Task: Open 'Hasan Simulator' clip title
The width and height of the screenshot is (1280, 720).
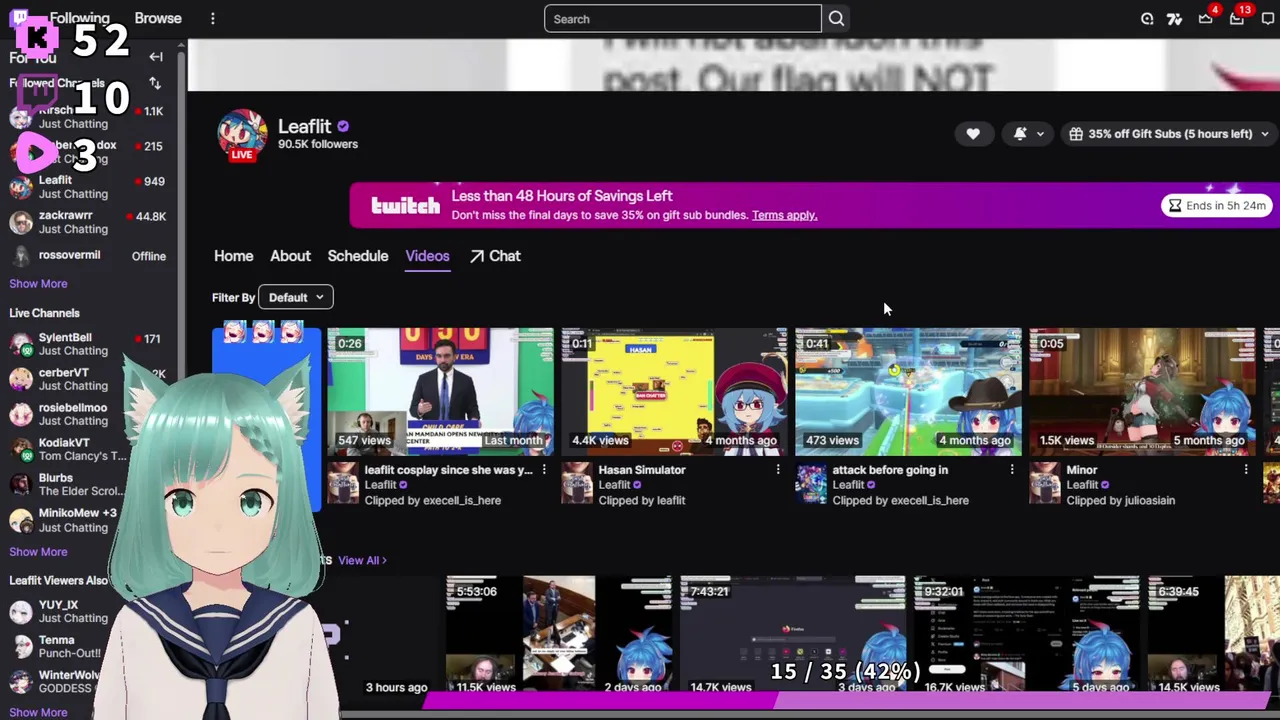Action: point(641,470)
